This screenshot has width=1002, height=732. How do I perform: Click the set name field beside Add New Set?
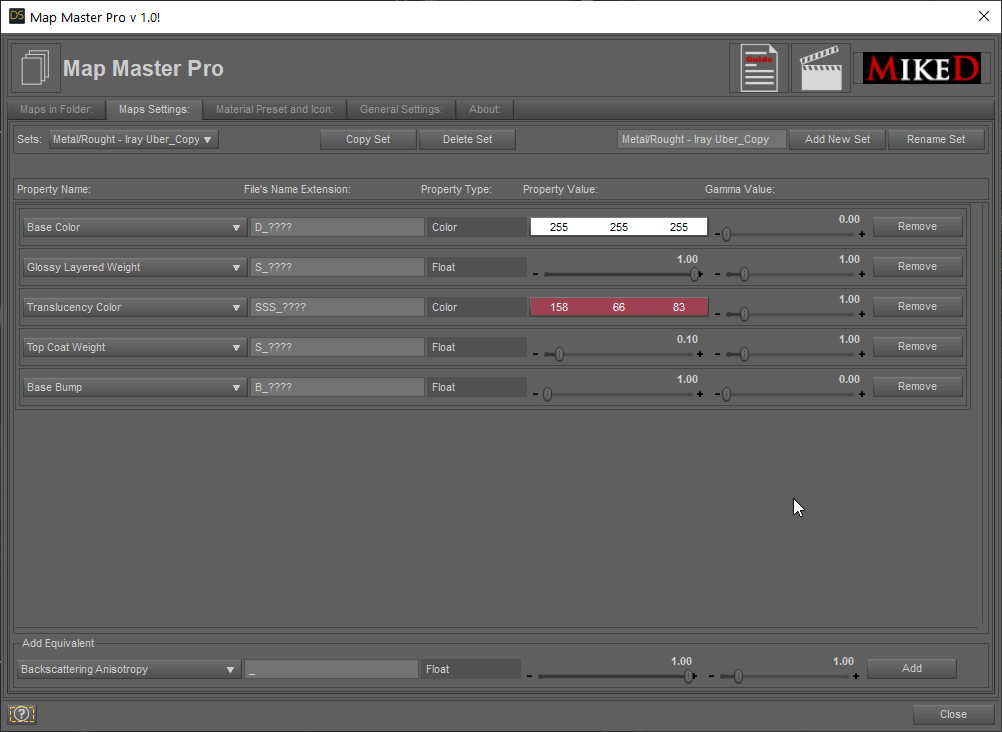click(x=702, y=139)
